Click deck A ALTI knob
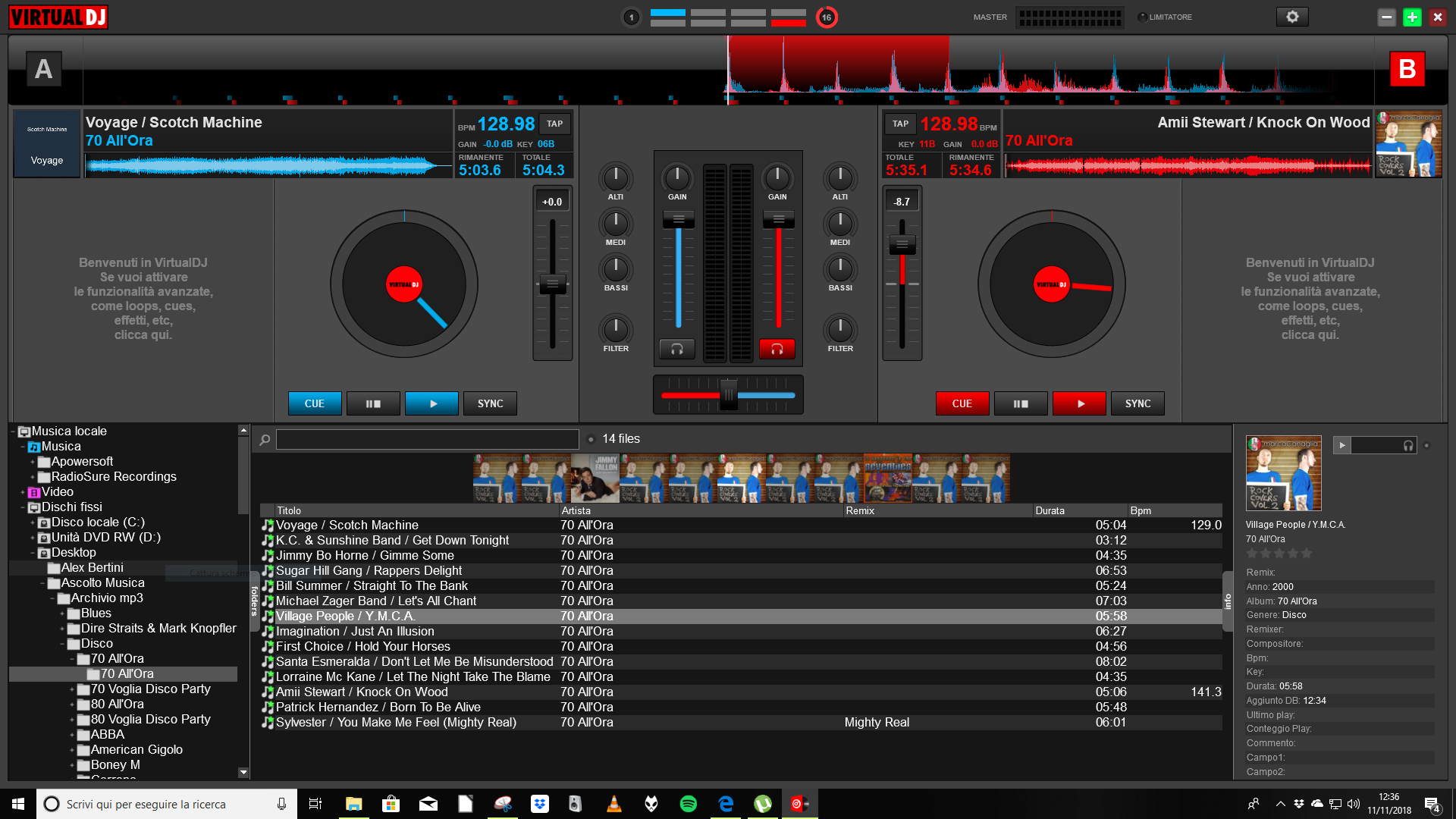1456x819 pixels. [616, 178]
